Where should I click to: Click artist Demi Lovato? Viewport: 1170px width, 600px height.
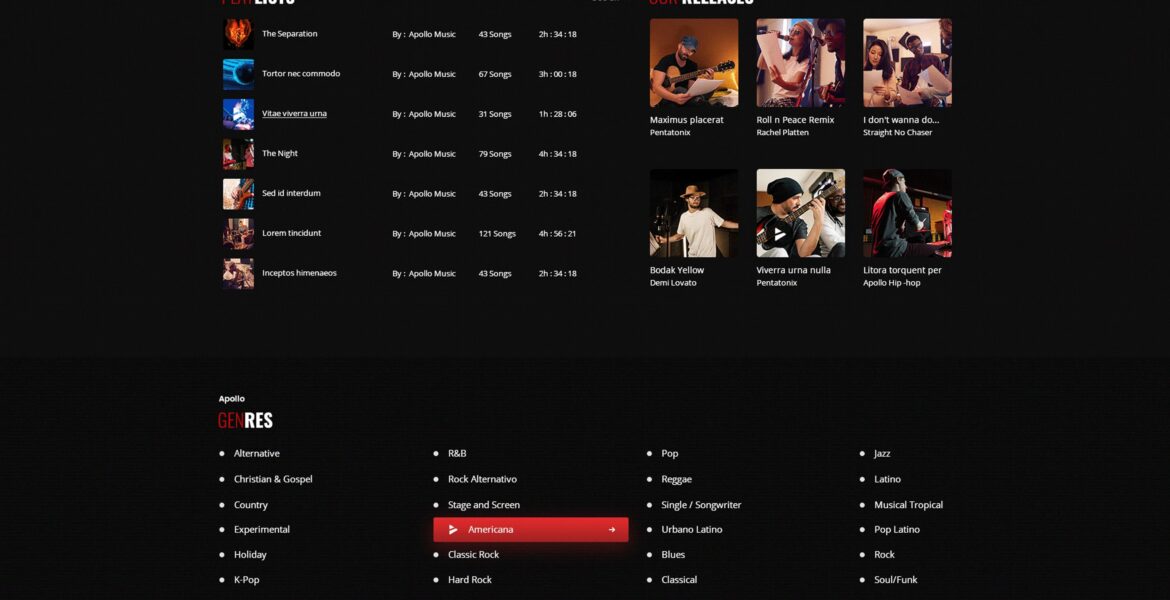click(673, 283)
